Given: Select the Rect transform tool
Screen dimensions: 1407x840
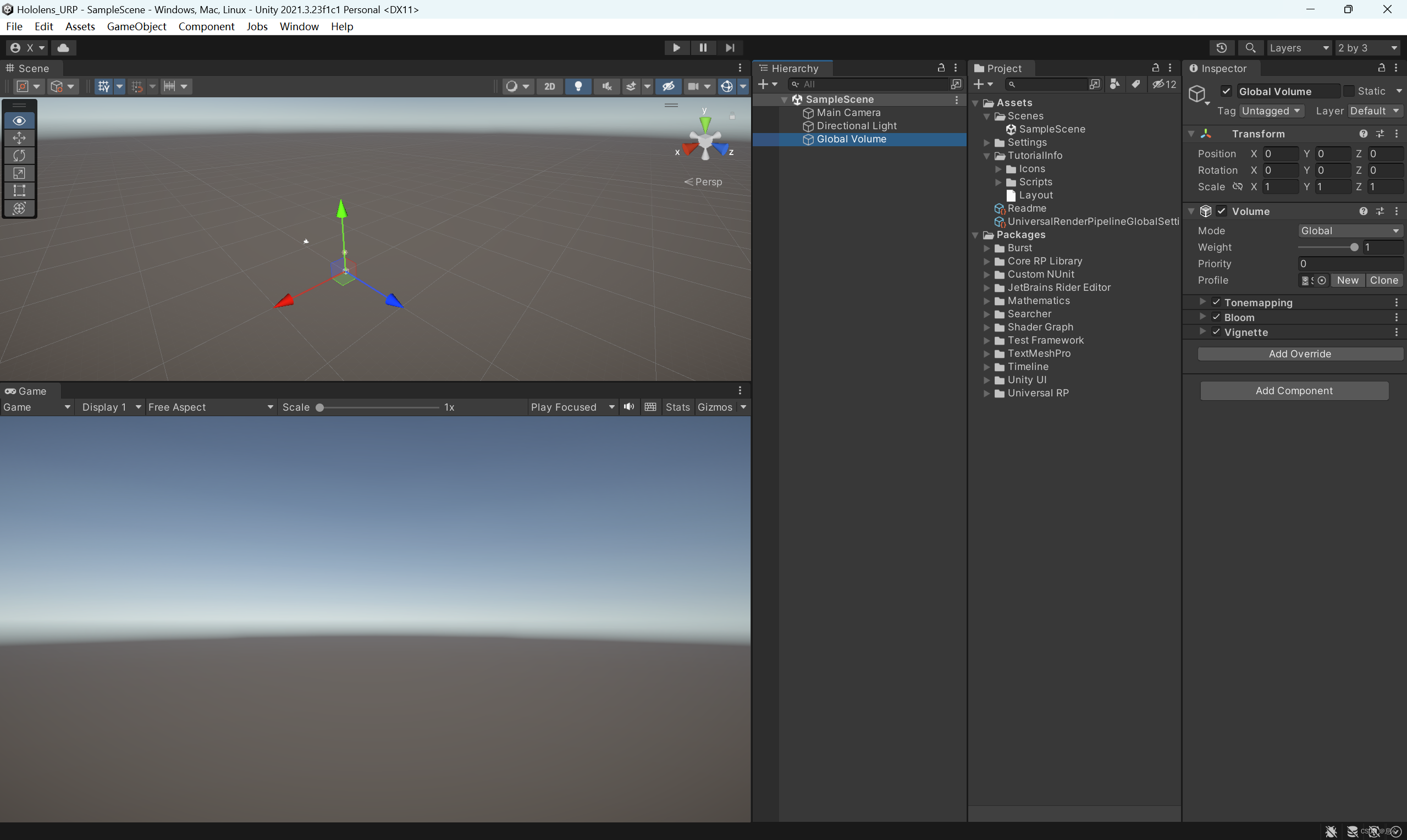Looking at the screenshot, I should [19, 191].
